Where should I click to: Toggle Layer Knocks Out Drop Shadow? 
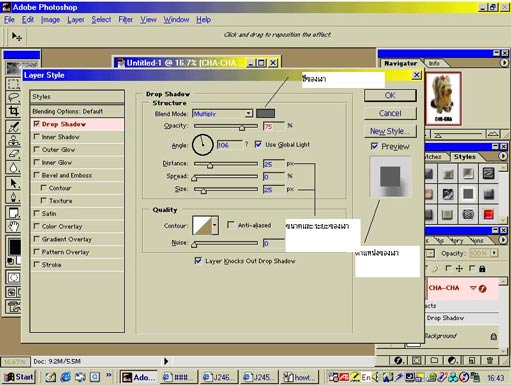(x=198, y=261)
